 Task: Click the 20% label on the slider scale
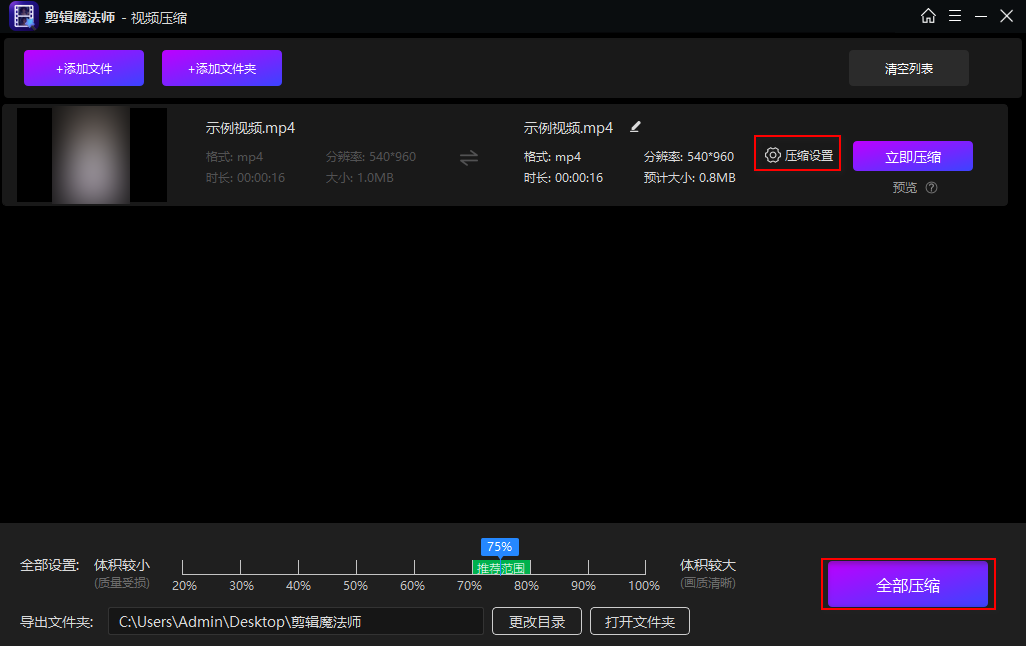[184, 586]
